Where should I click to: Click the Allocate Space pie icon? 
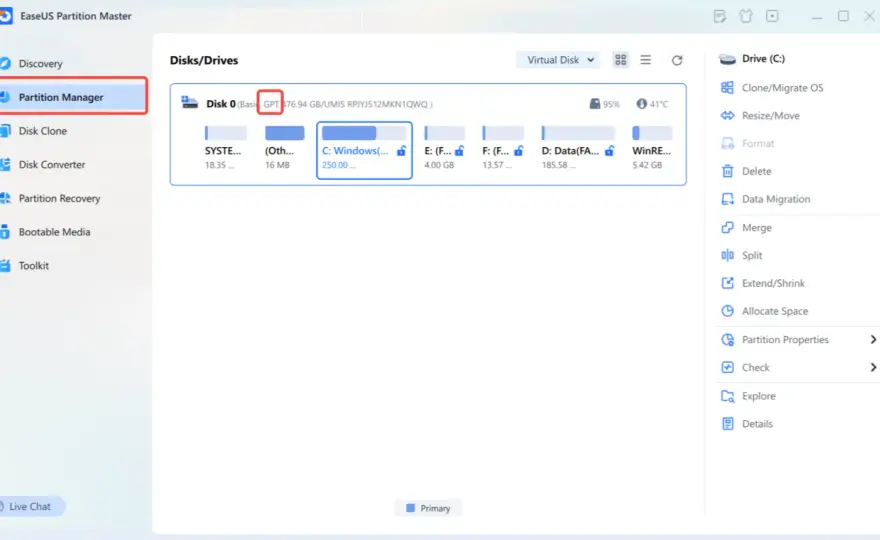(x=727, y=311)
